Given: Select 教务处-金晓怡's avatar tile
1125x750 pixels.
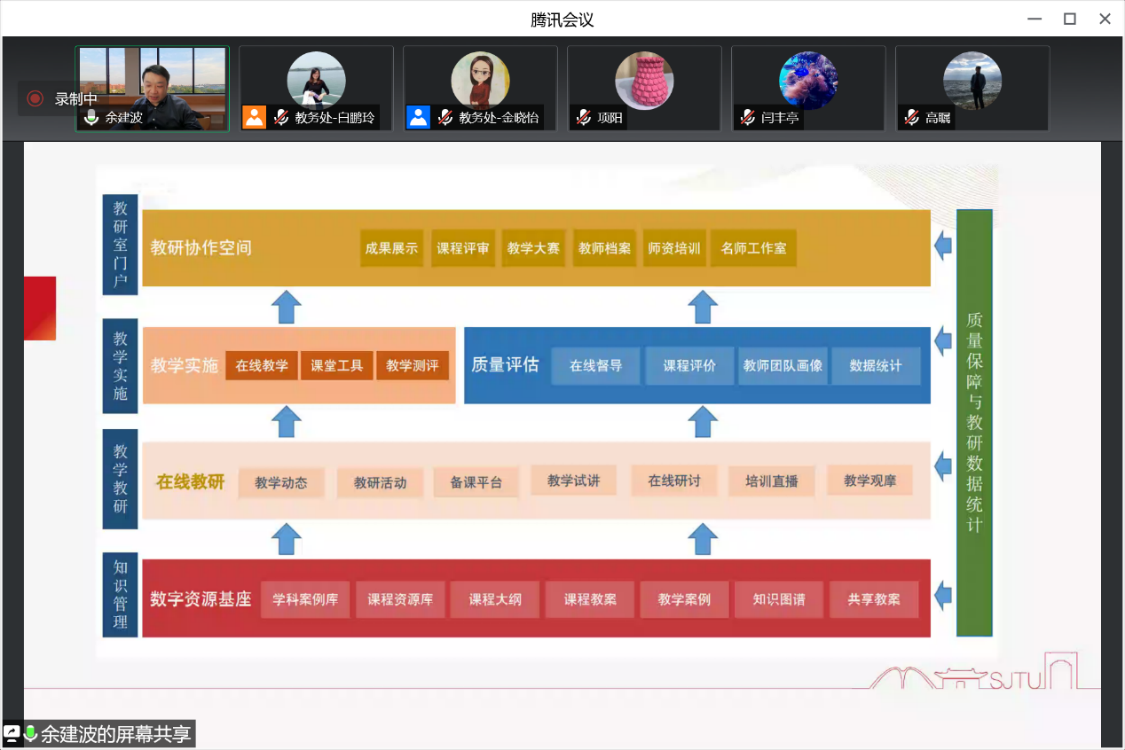Looking at the screenshot, I should point(480,80).
